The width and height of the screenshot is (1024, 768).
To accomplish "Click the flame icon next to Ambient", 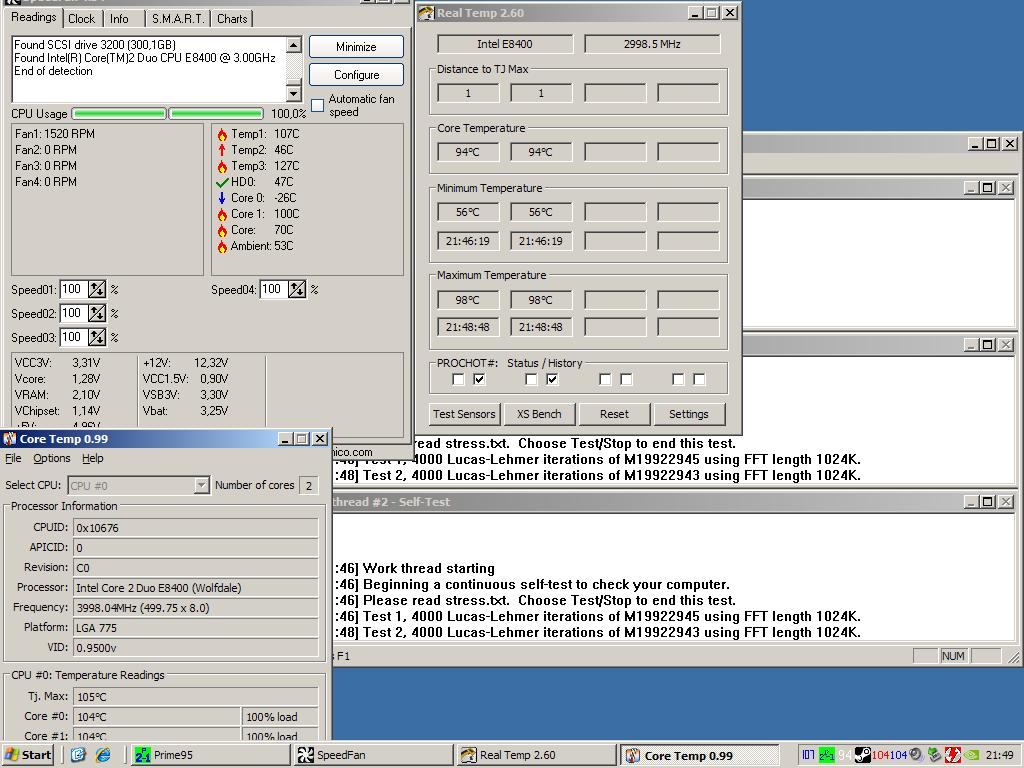I will coord(222,246).
